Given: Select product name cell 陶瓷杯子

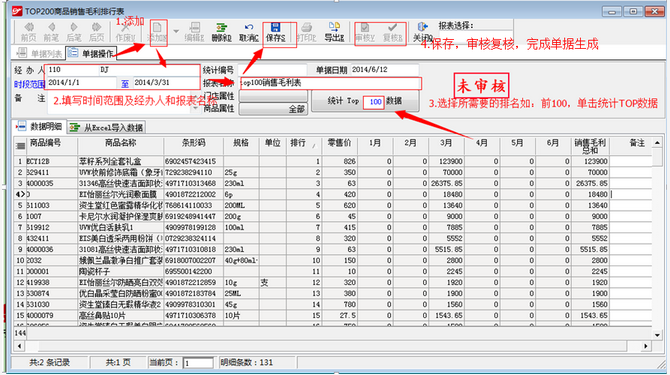Looking at the screenshot, I should tap(120, 272).
